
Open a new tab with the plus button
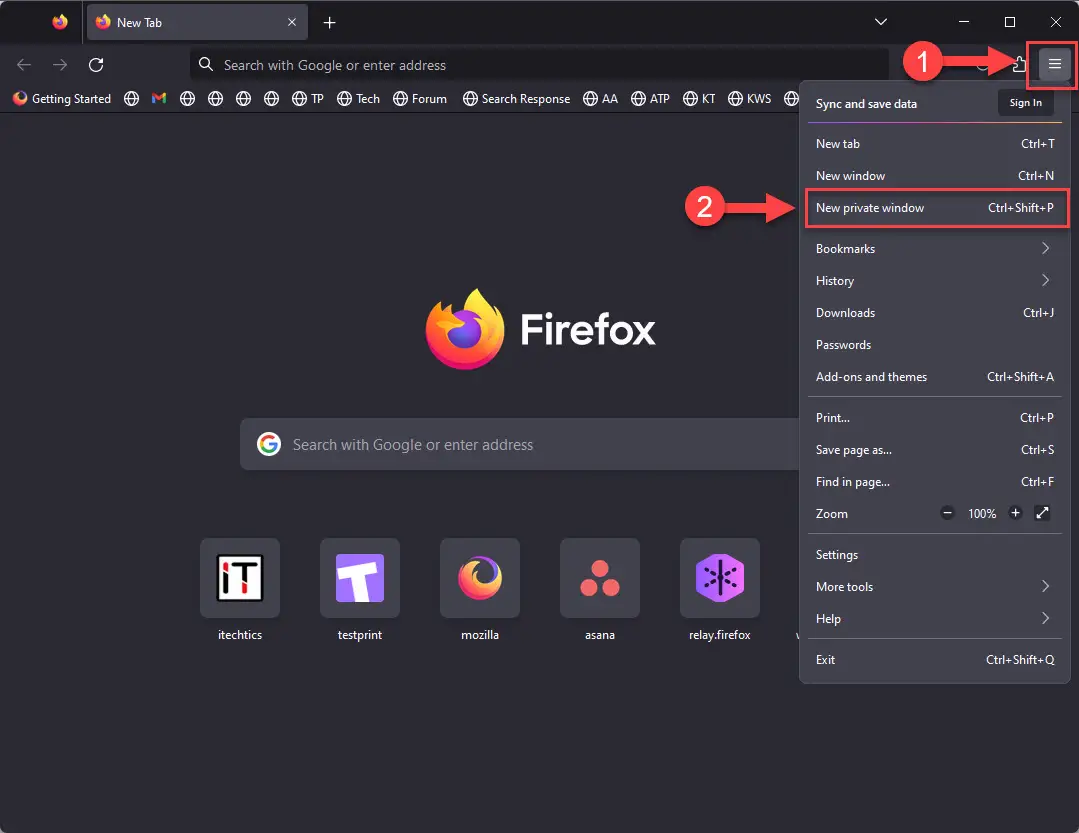coord(330,23)
